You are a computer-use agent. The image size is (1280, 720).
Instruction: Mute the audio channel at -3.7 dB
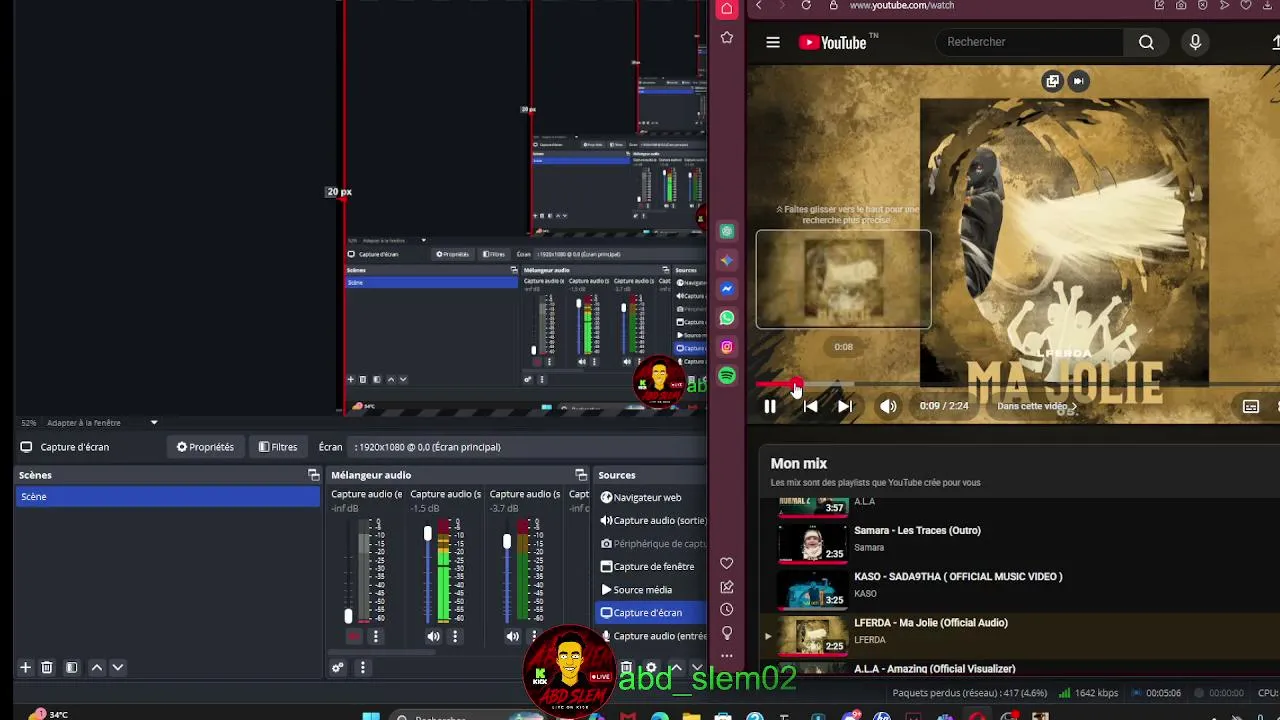coord(512,636)
